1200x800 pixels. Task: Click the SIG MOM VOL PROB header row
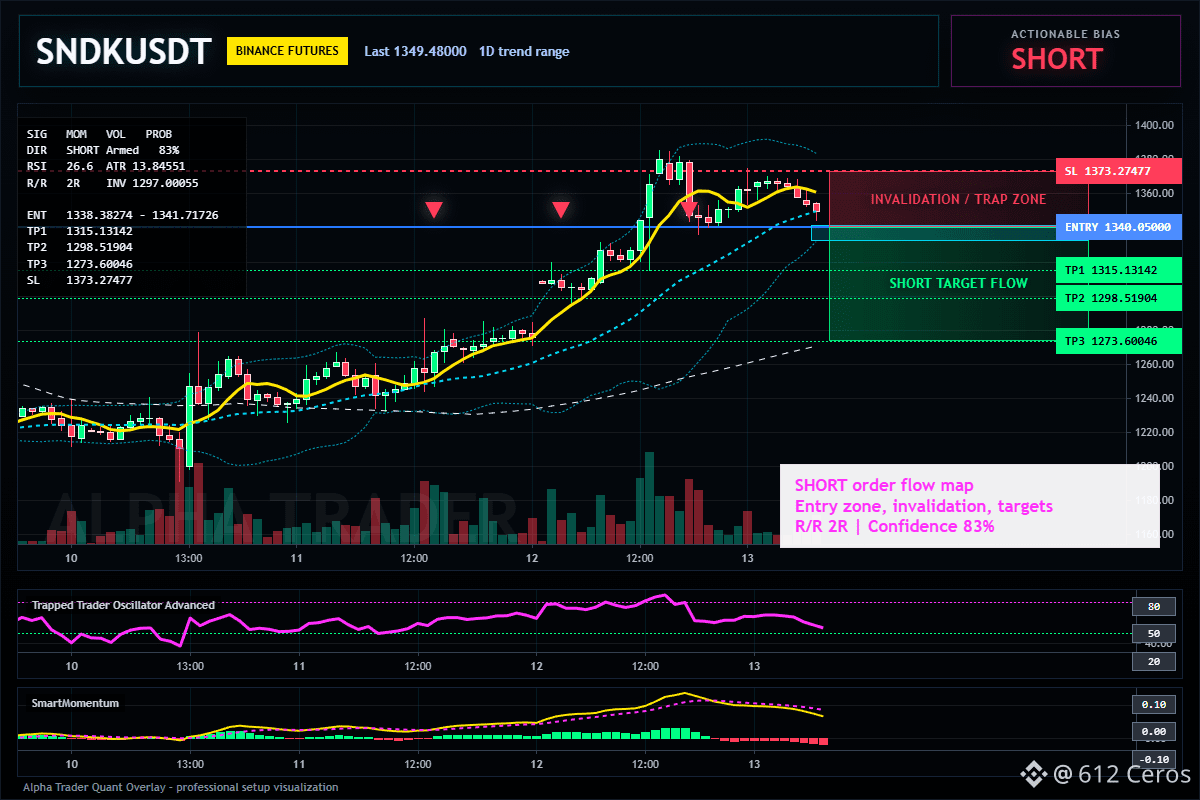[x=99, y=133]
